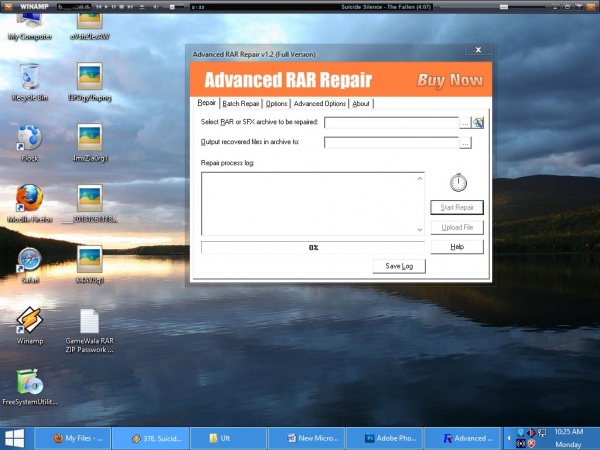
Task: Close the Advanced RAR Repair window
Action: coord(478,50)
